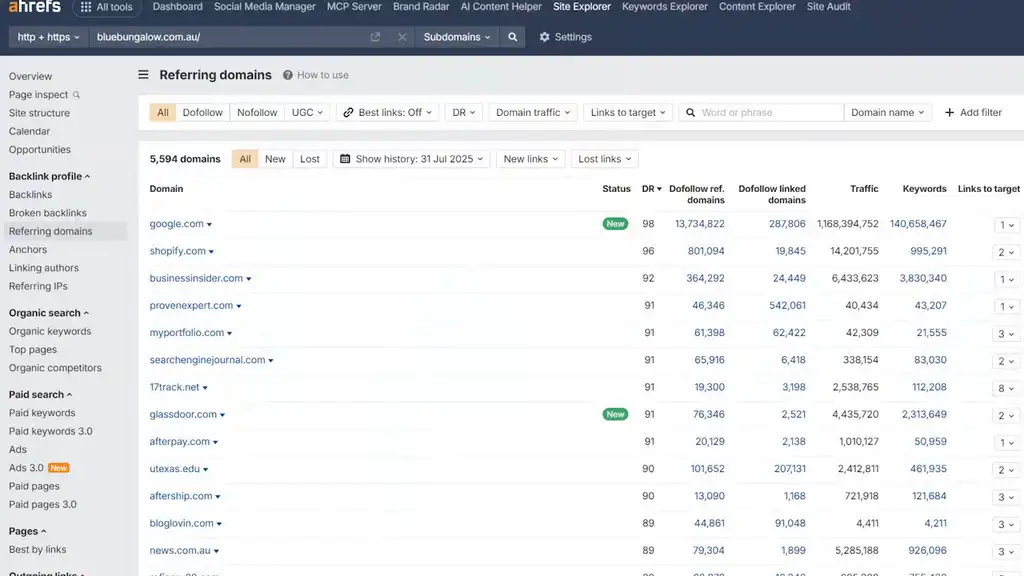
Task: Open the searchenginejournal.com domain link
Action: coord(207,360)
